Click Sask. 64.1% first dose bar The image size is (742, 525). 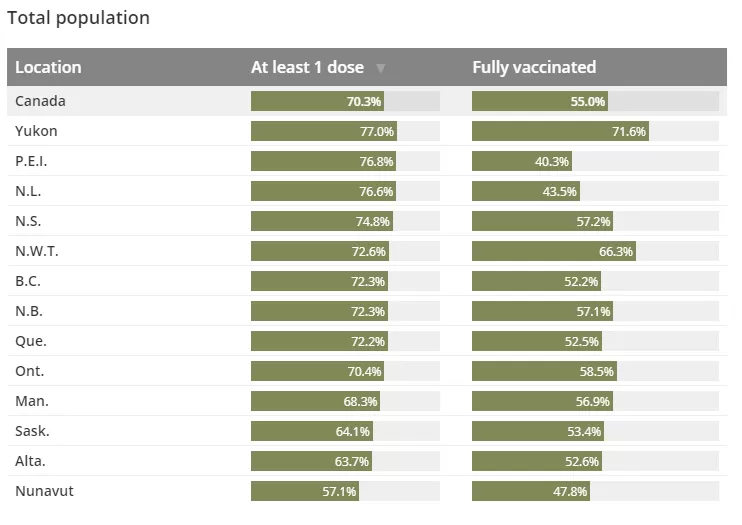pos(312,431)
